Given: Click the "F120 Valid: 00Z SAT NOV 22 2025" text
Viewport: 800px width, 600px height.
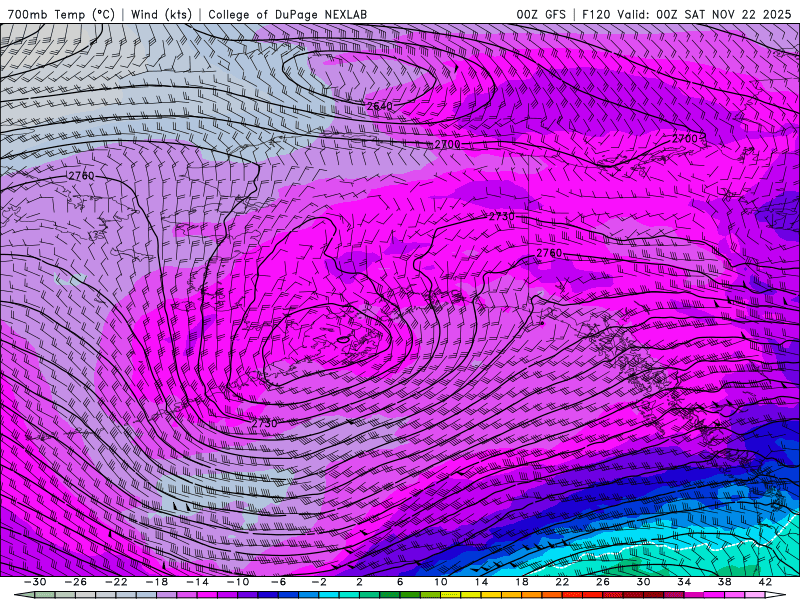Looking at the screenshot, I should (686, 14).
